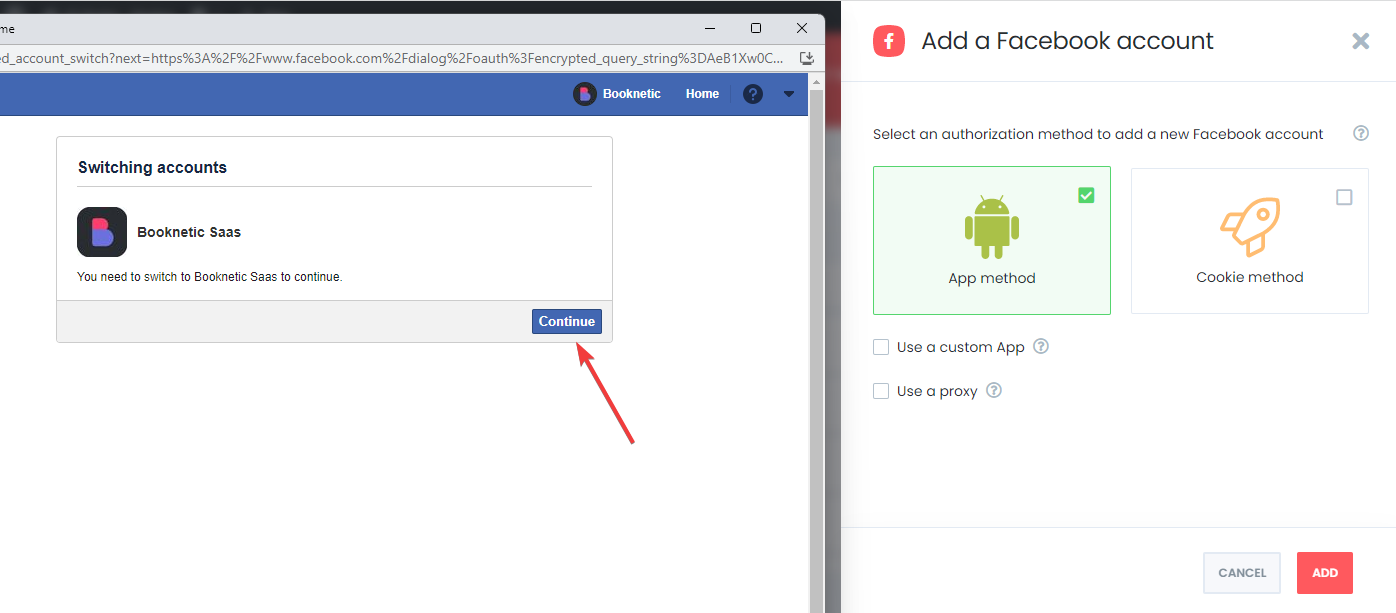
Task: Click the Switching accounts heading
Action: pyautogui.click(x=152, y=168)
